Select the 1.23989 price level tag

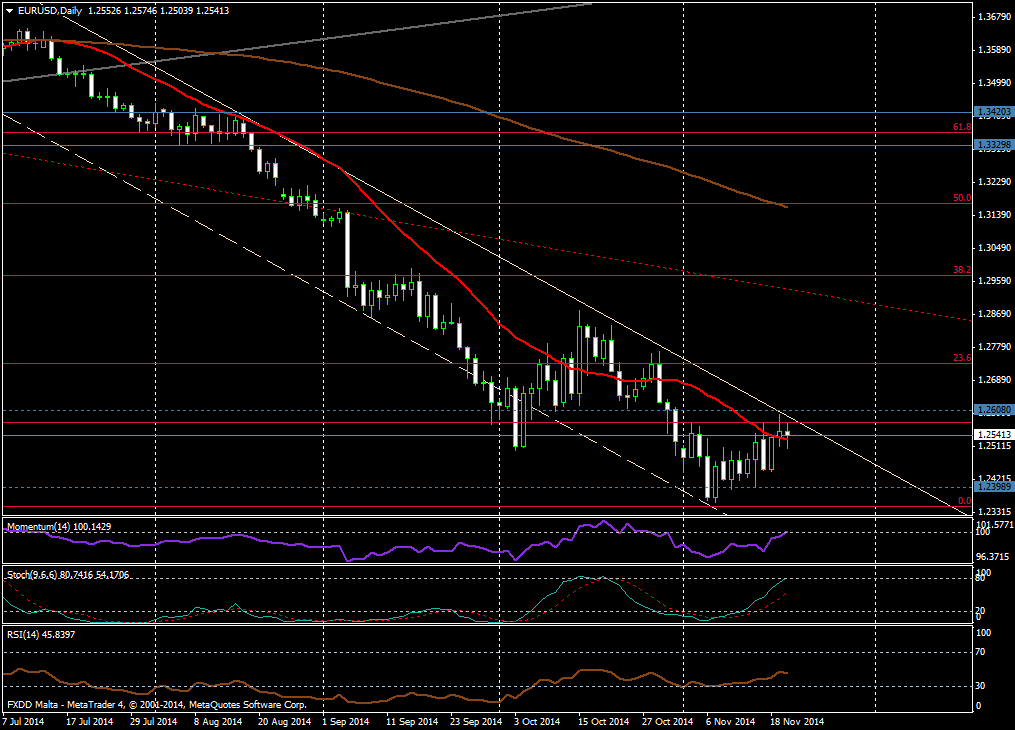(993, 487)
